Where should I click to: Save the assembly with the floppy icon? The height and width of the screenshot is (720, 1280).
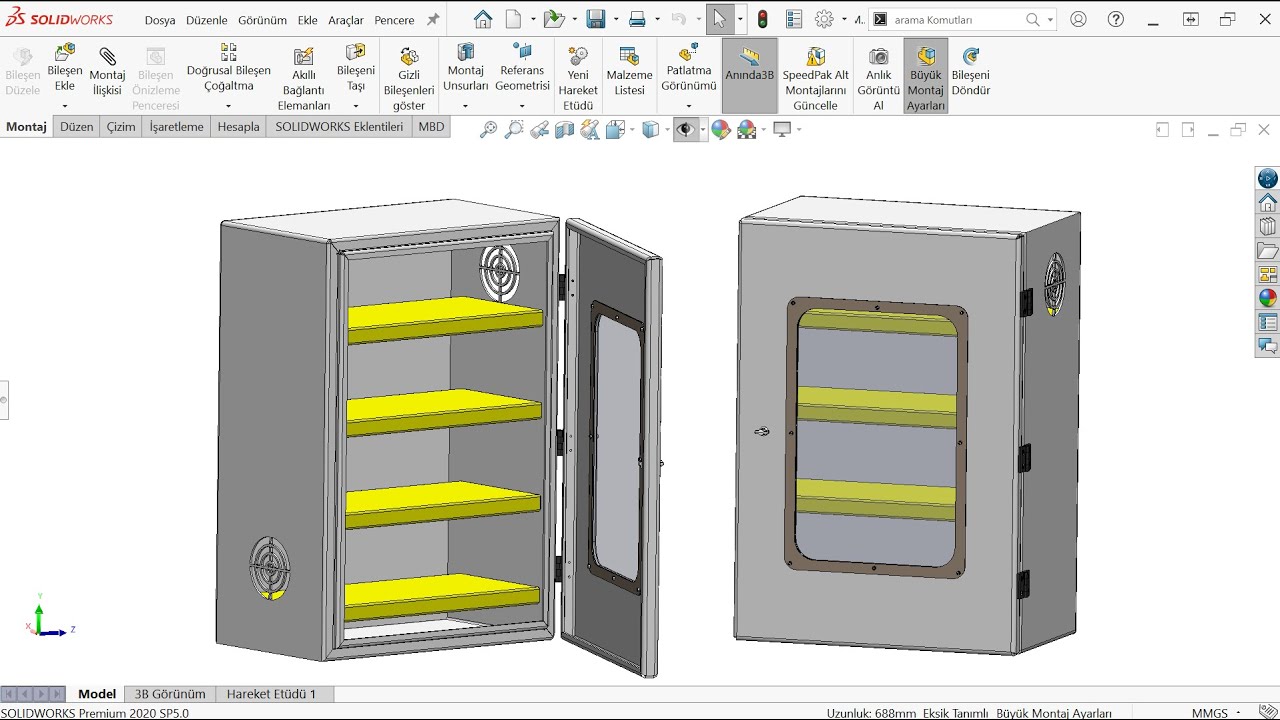tap(596, 19)
